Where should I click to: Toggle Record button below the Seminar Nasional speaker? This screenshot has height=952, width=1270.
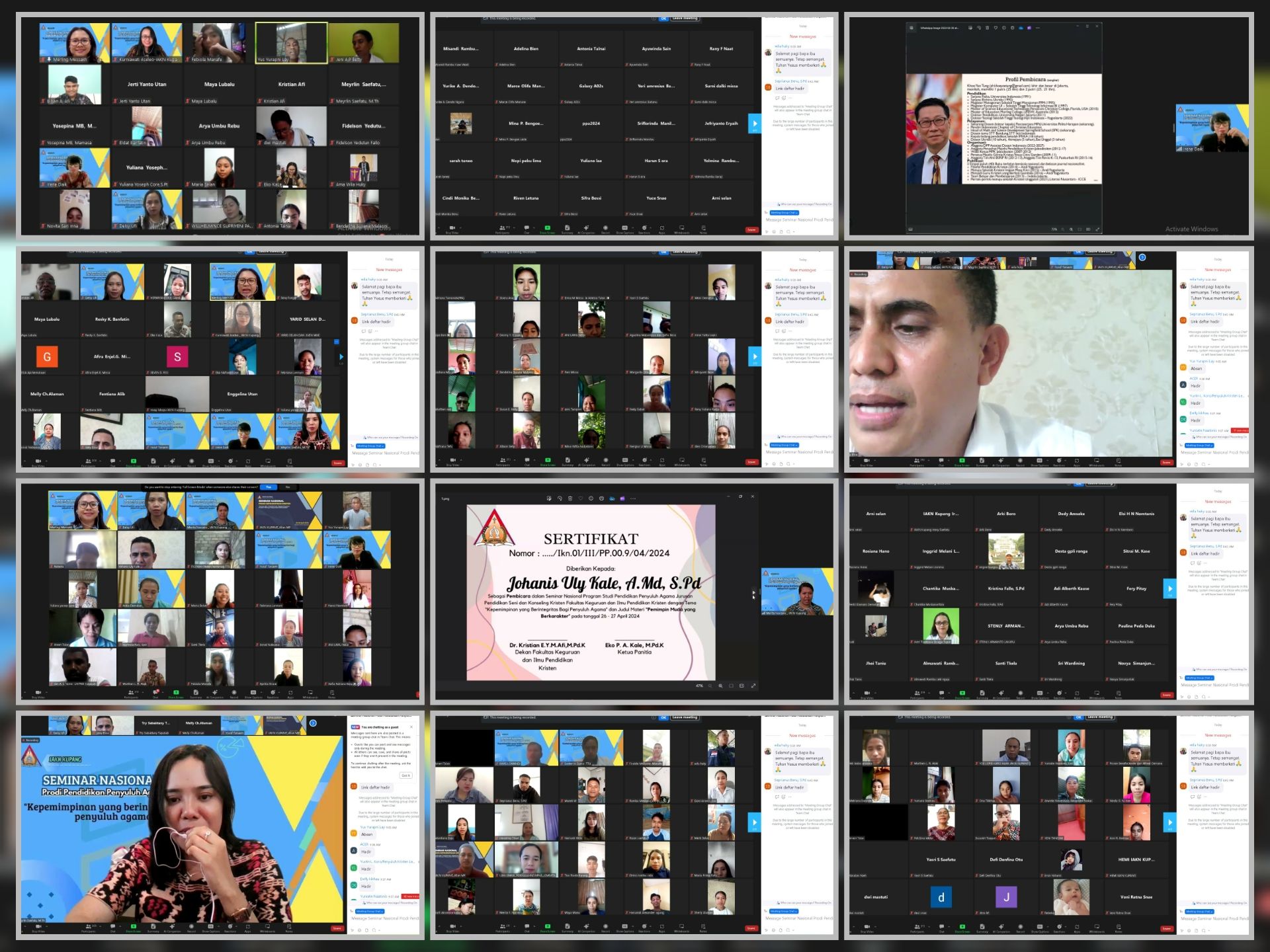click(191, 927)
